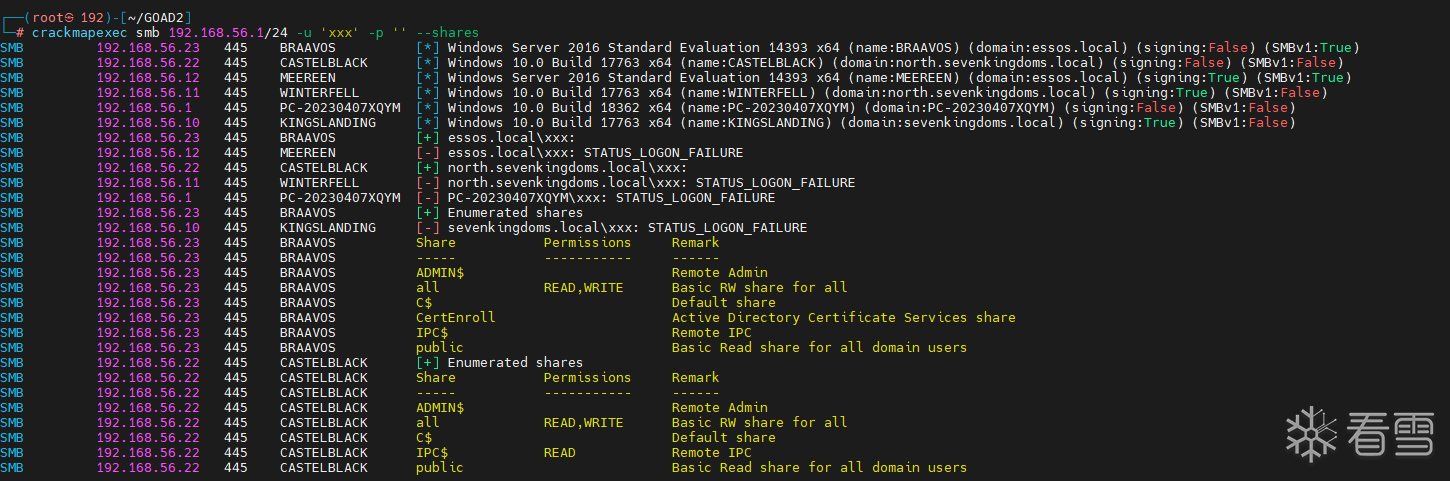Click the CertEnroll share name

point(455,318)
